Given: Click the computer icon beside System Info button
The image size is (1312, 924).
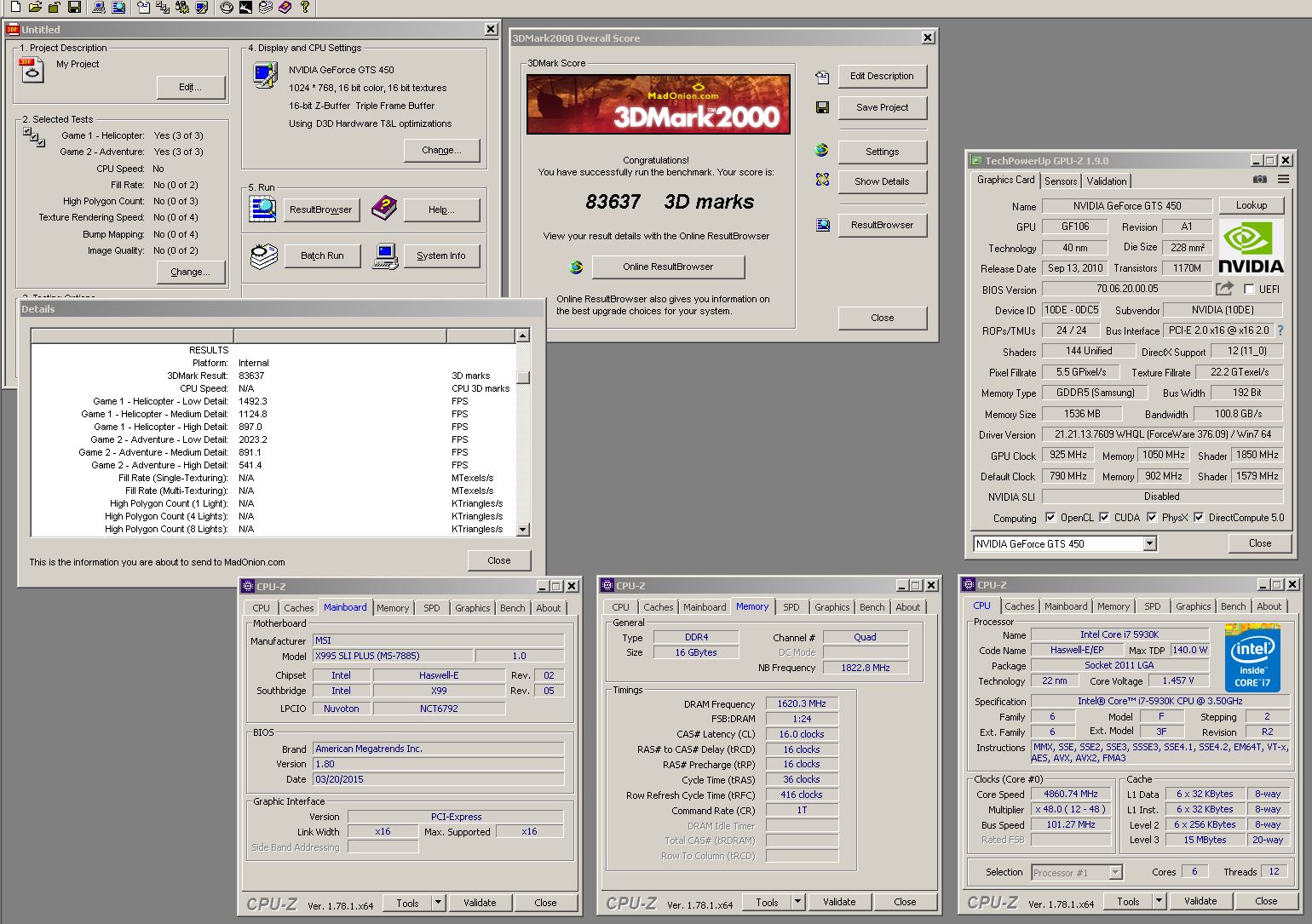Looking at the screenshot, I should (x=385, y=255).
